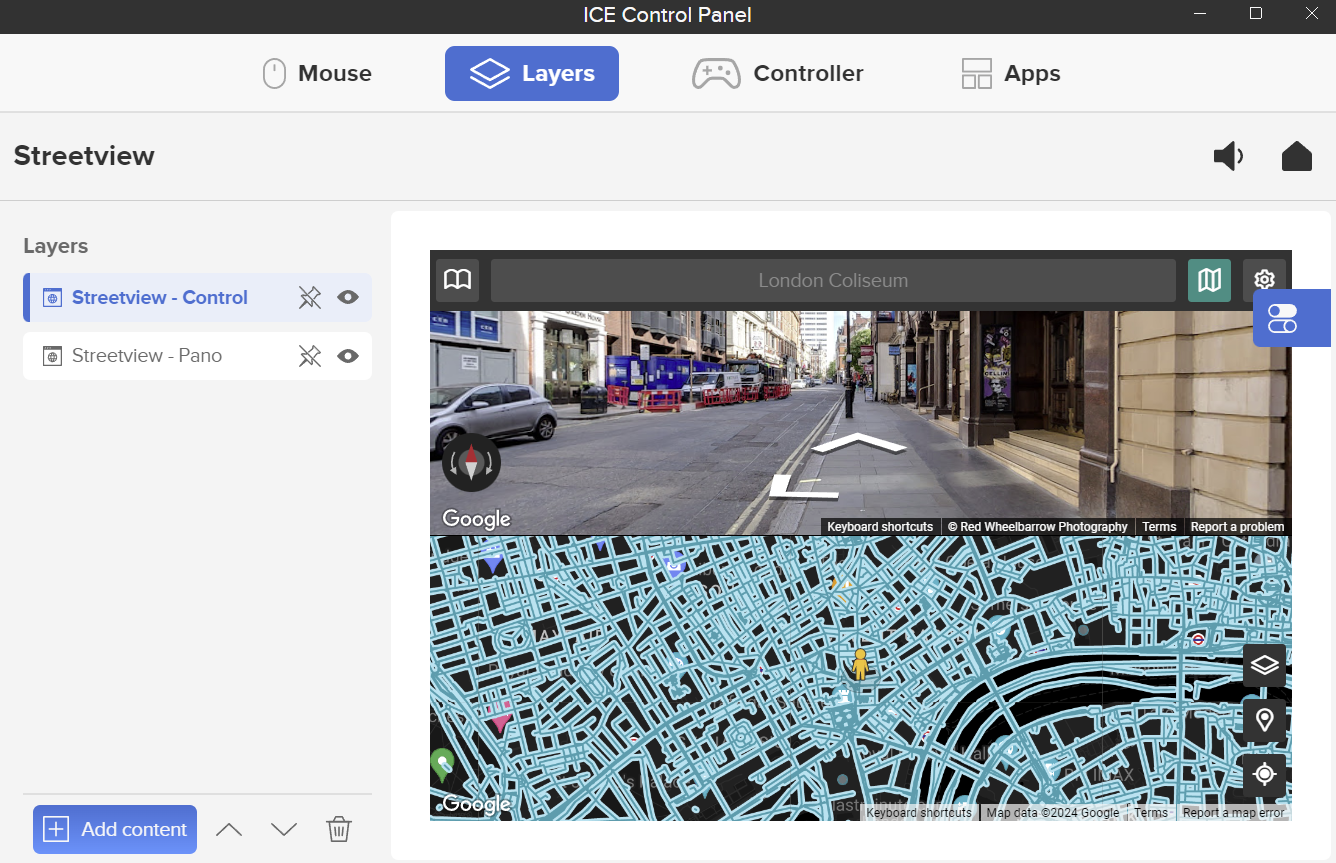The height and width of the screenshot is (863, 1336).
Task: Open the atlas book icon beside the search bar
Action: click(457, 280)
